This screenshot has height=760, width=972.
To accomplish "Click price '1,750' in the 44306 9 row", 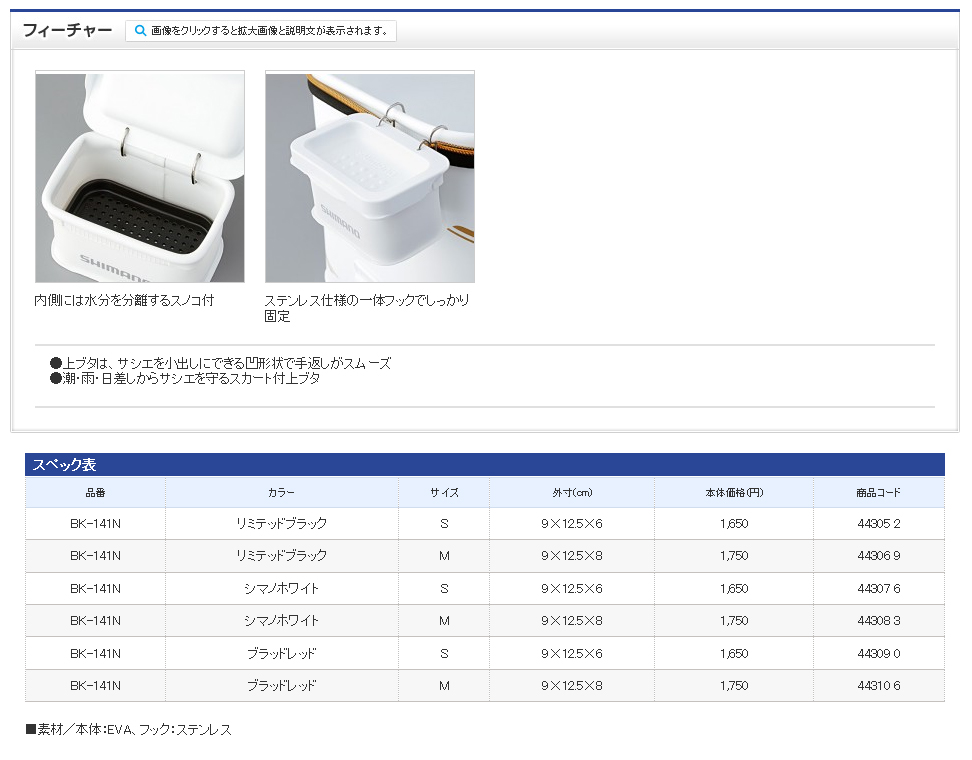I will pos(734,556).
